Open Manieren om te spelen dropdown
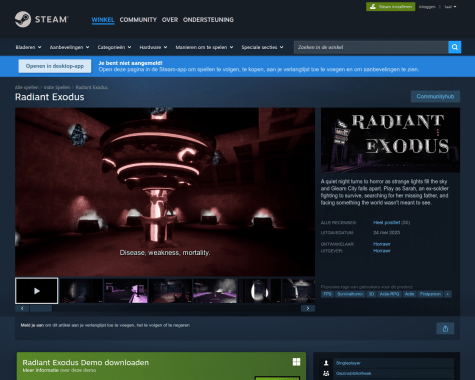 coord(204,47)
